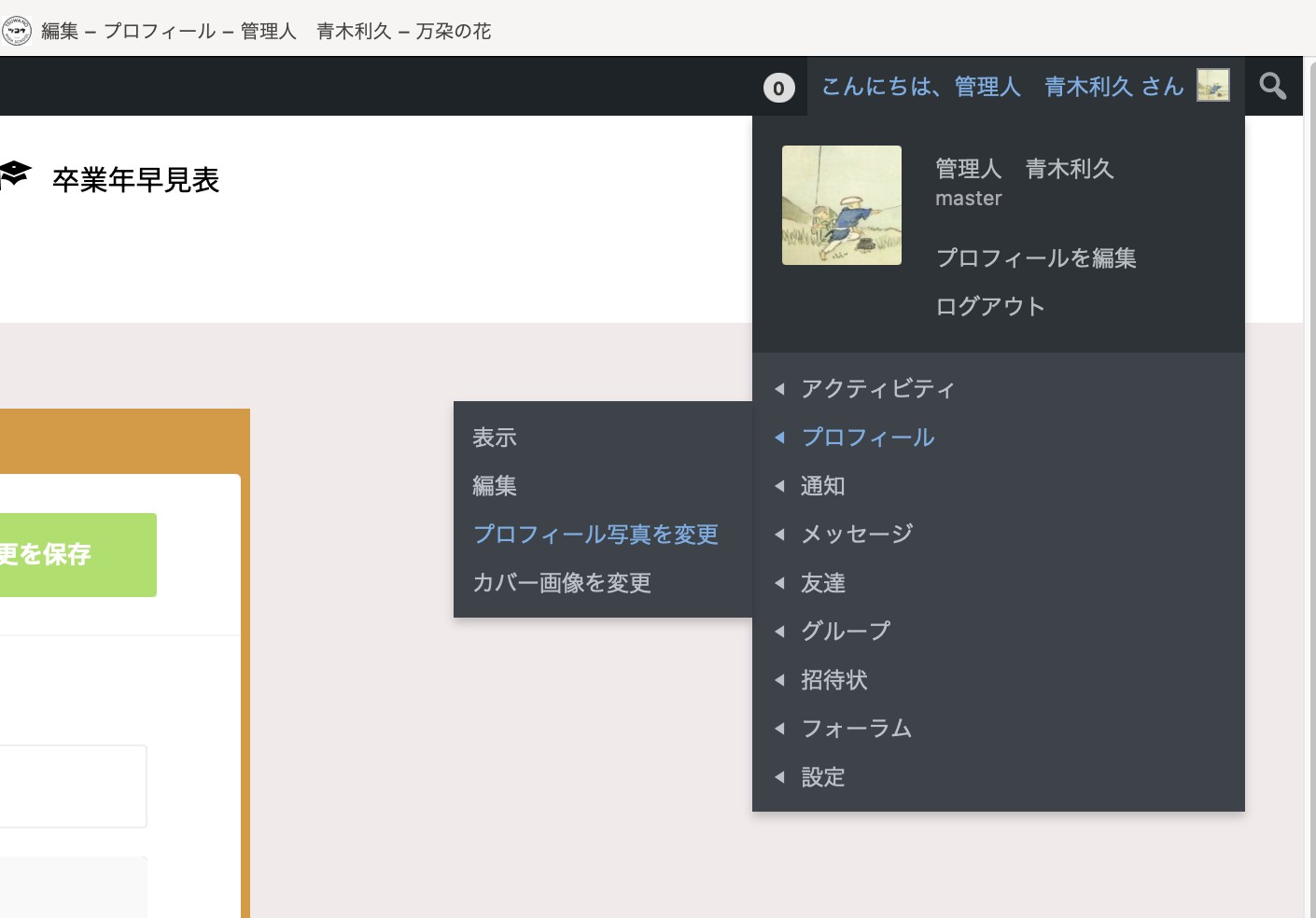Click the ログアウト link
The width and height of the screenshot is (1316, 918).
click(989, 307)
